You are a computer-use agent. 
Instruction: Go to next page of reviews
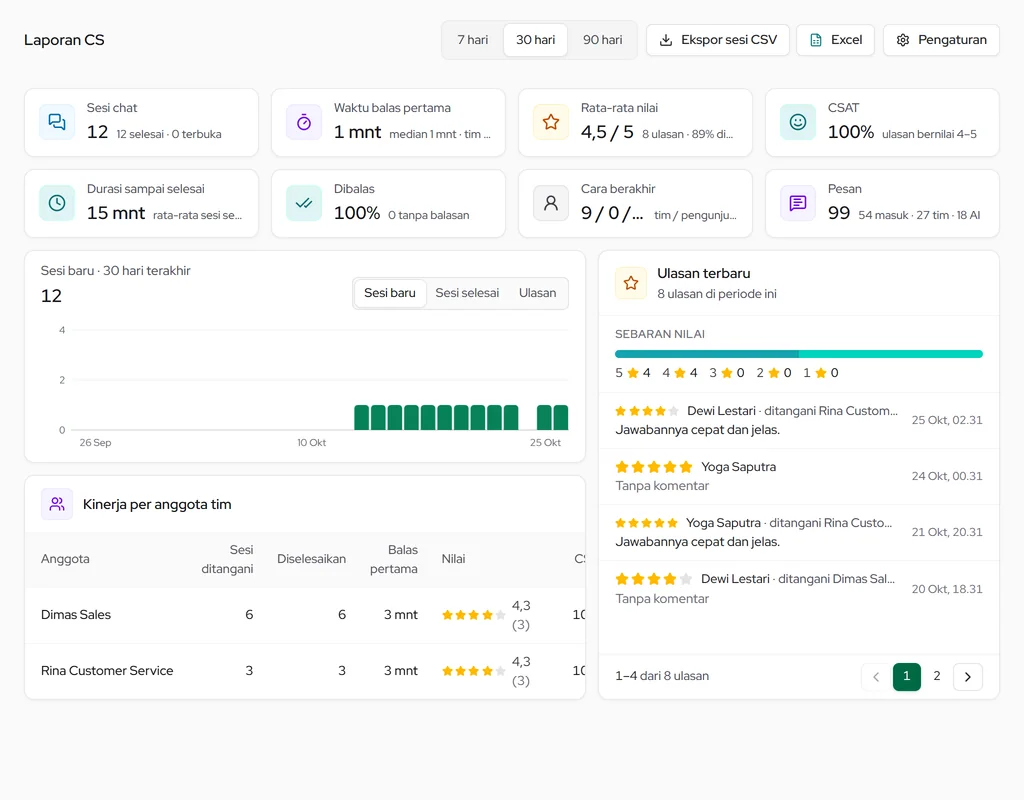pos(968,677)
